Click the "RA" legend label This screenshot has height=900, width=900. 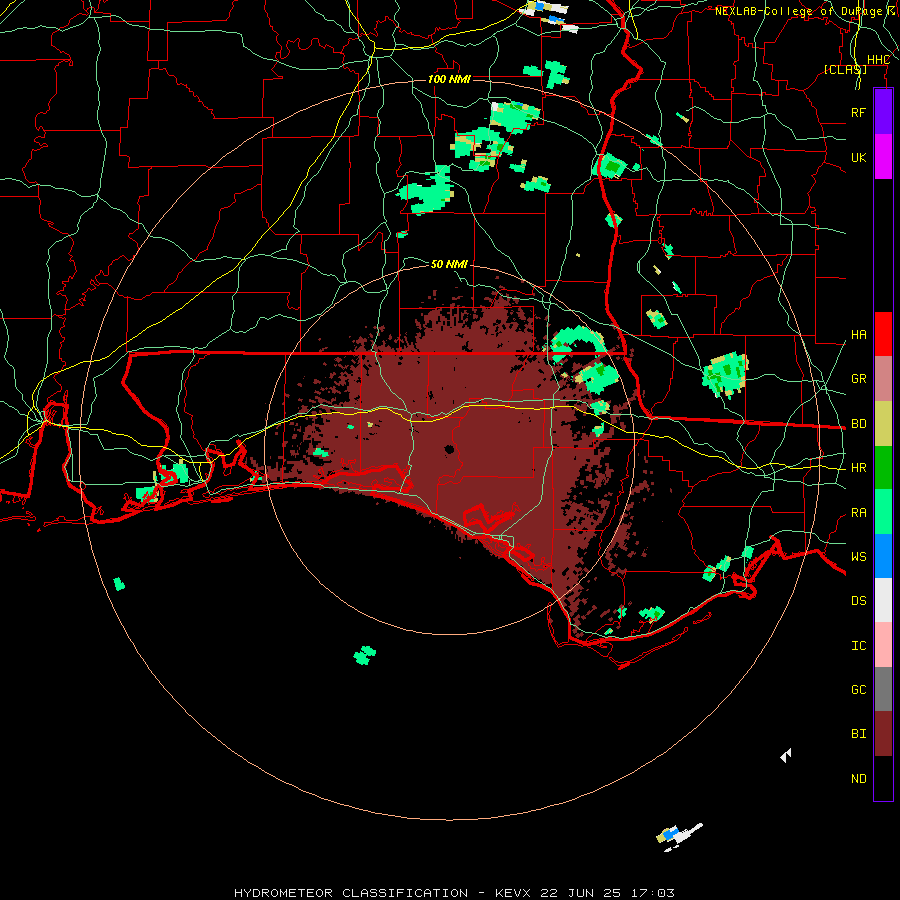click(858, 513)
